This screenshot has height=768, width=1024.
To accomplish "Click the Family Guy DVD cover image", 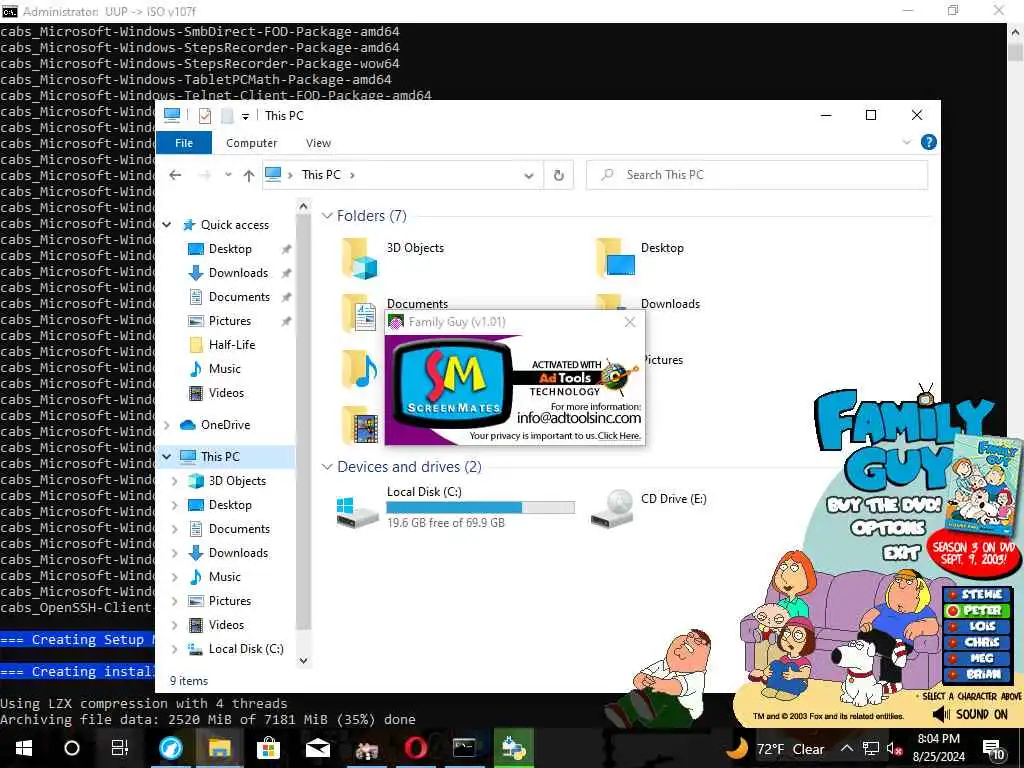I will [x=984, y=485].
